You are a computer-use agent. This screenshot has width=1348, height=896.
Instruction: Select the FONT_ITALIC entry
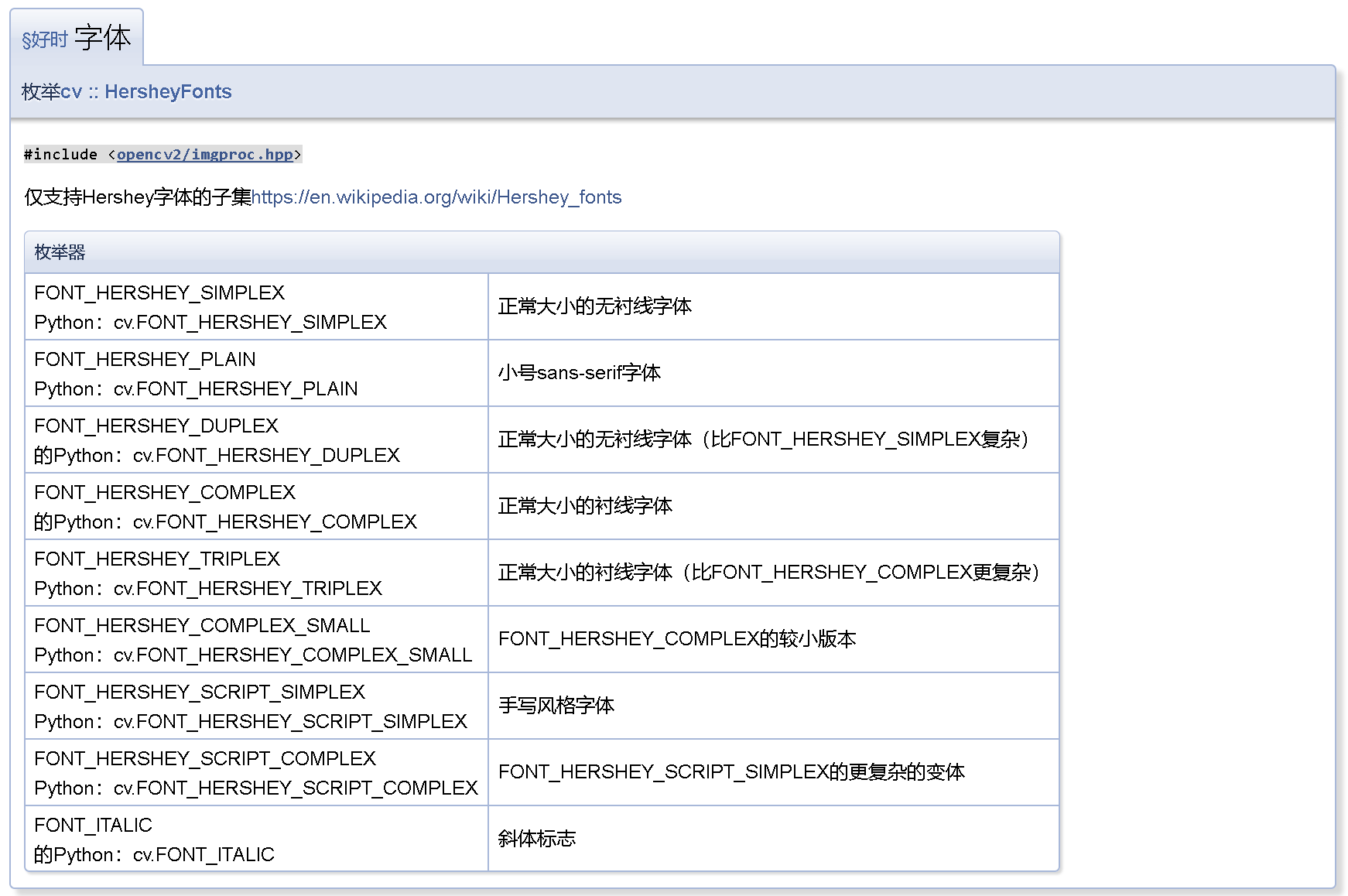(x=93, y=826)
